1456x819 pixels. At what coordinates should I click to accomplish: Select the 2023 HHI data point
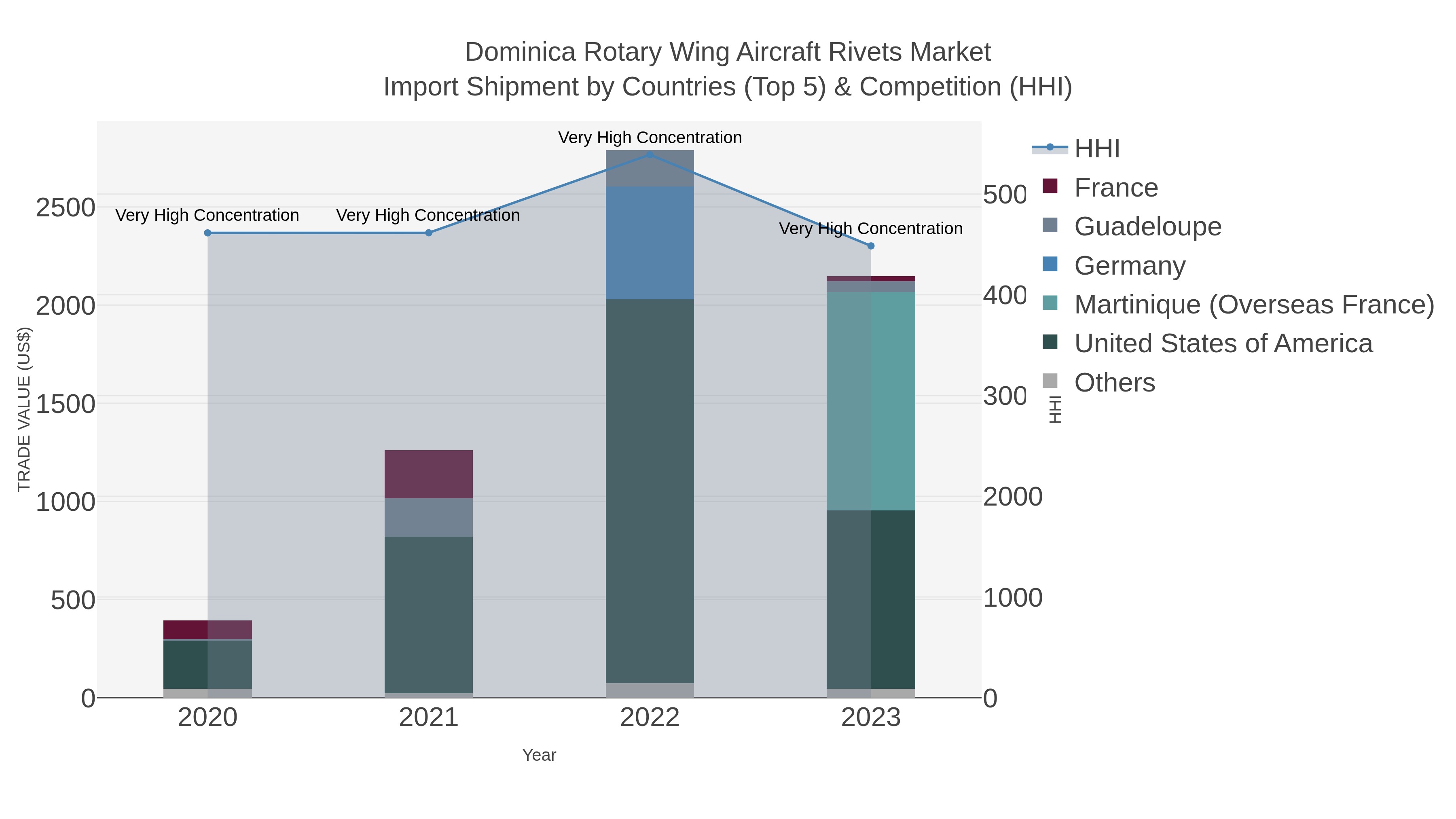point(871,246)
